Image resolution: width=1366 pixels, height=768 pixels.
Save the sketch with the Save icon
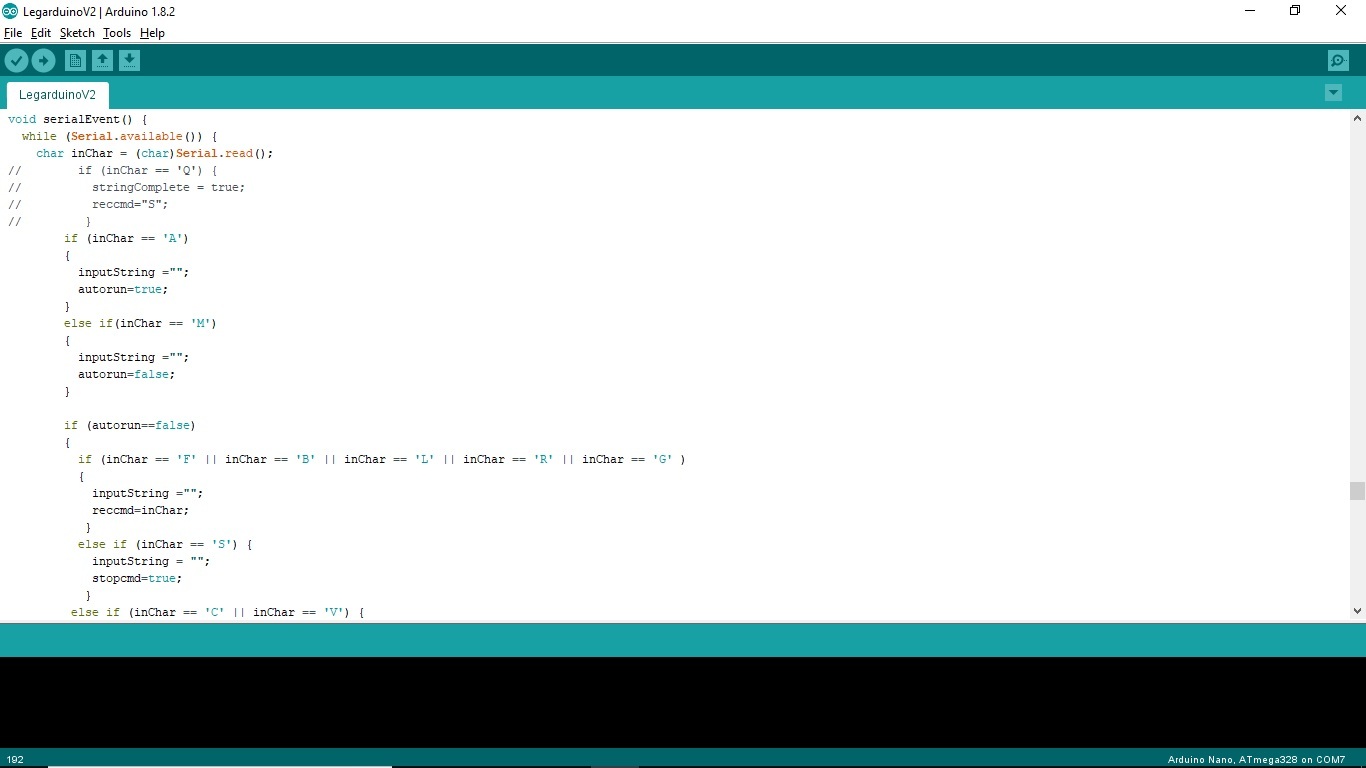pos(130,60)
